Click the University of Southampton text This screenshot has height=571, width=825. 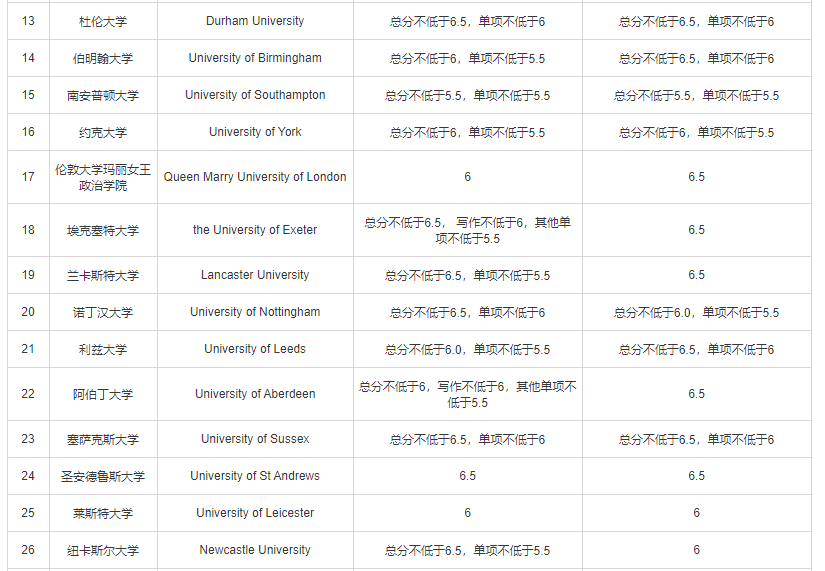[x=255, y=95]
